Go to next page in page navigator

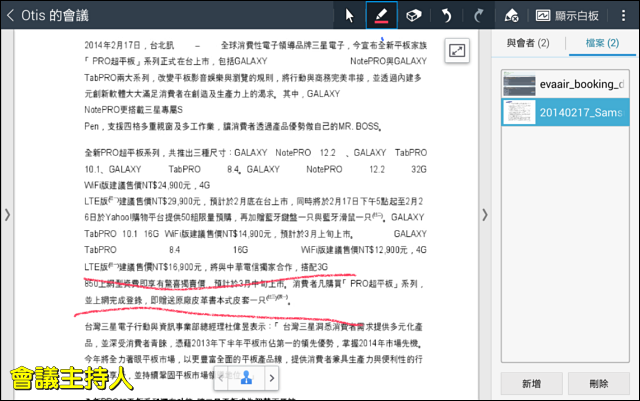[x=272, y=378]
